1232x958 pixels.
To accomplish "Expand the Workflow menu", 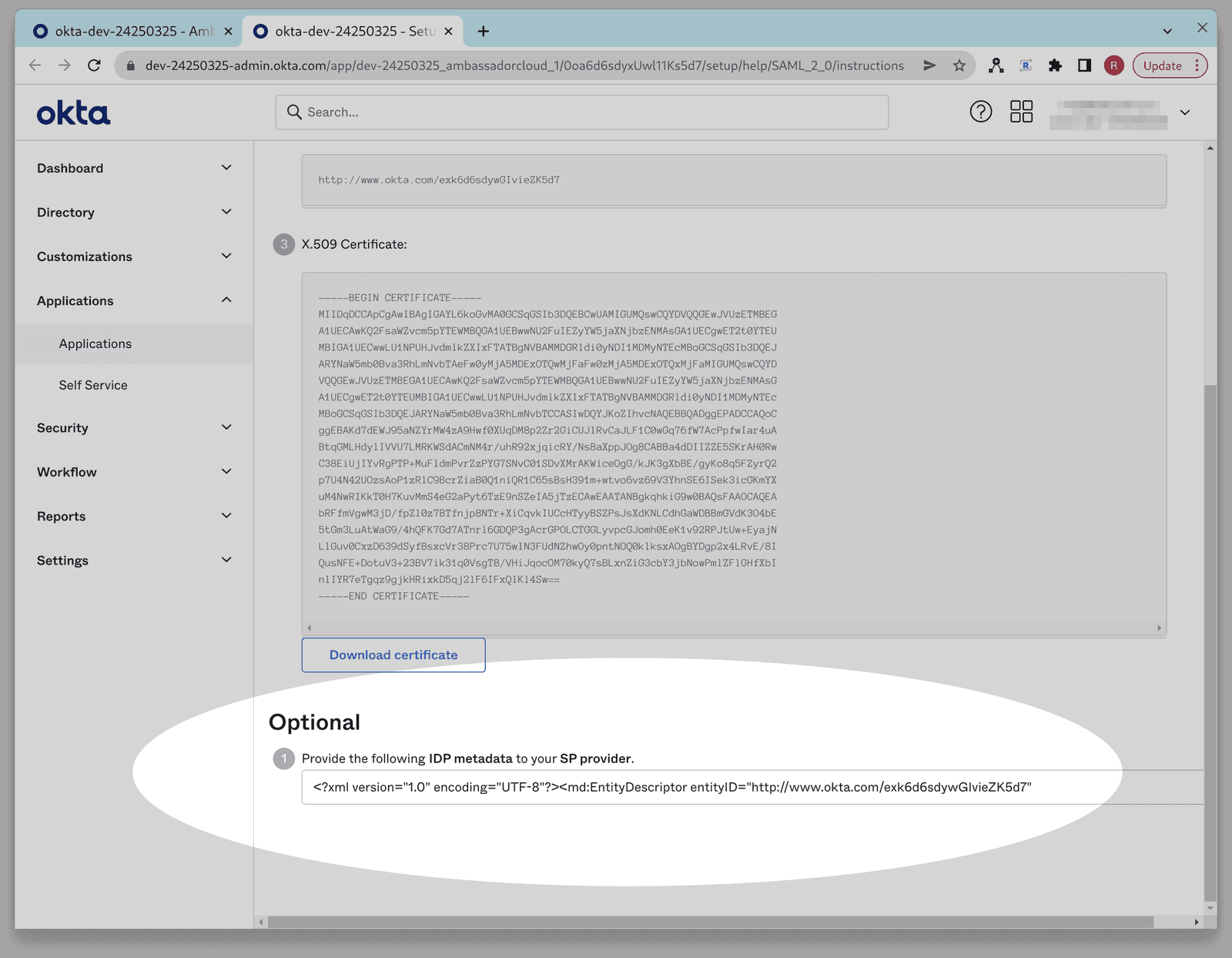I will tap(134, 472).
